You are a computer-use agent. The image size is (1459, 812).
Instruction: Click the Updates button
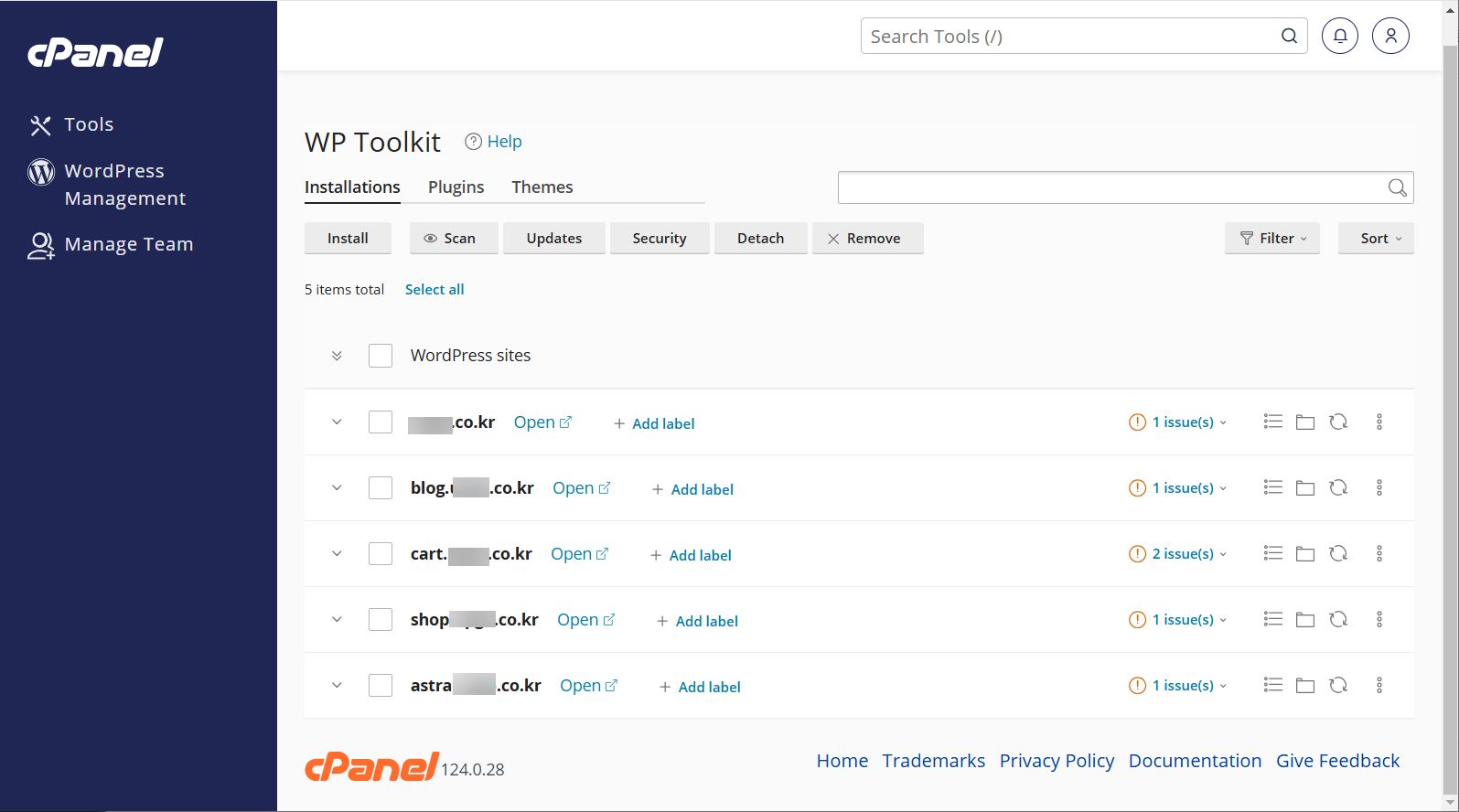(x=554, y=238)
